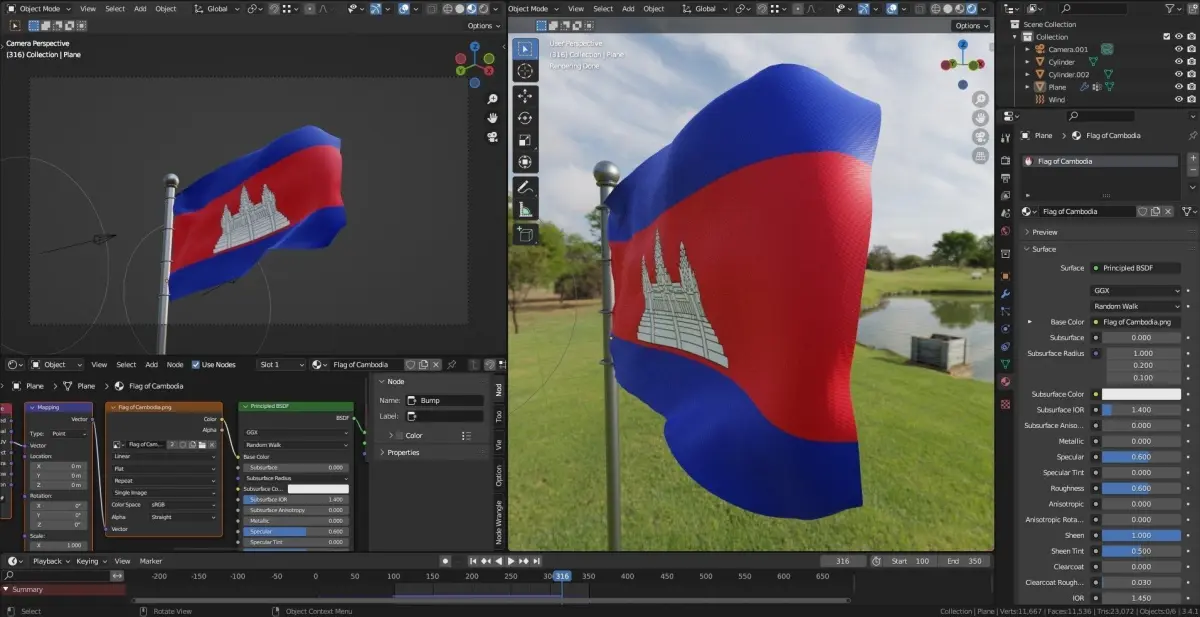Screen dimensions: 1200x617
Task: Expand the Preview panel in properties
Action: (1045, 232)
